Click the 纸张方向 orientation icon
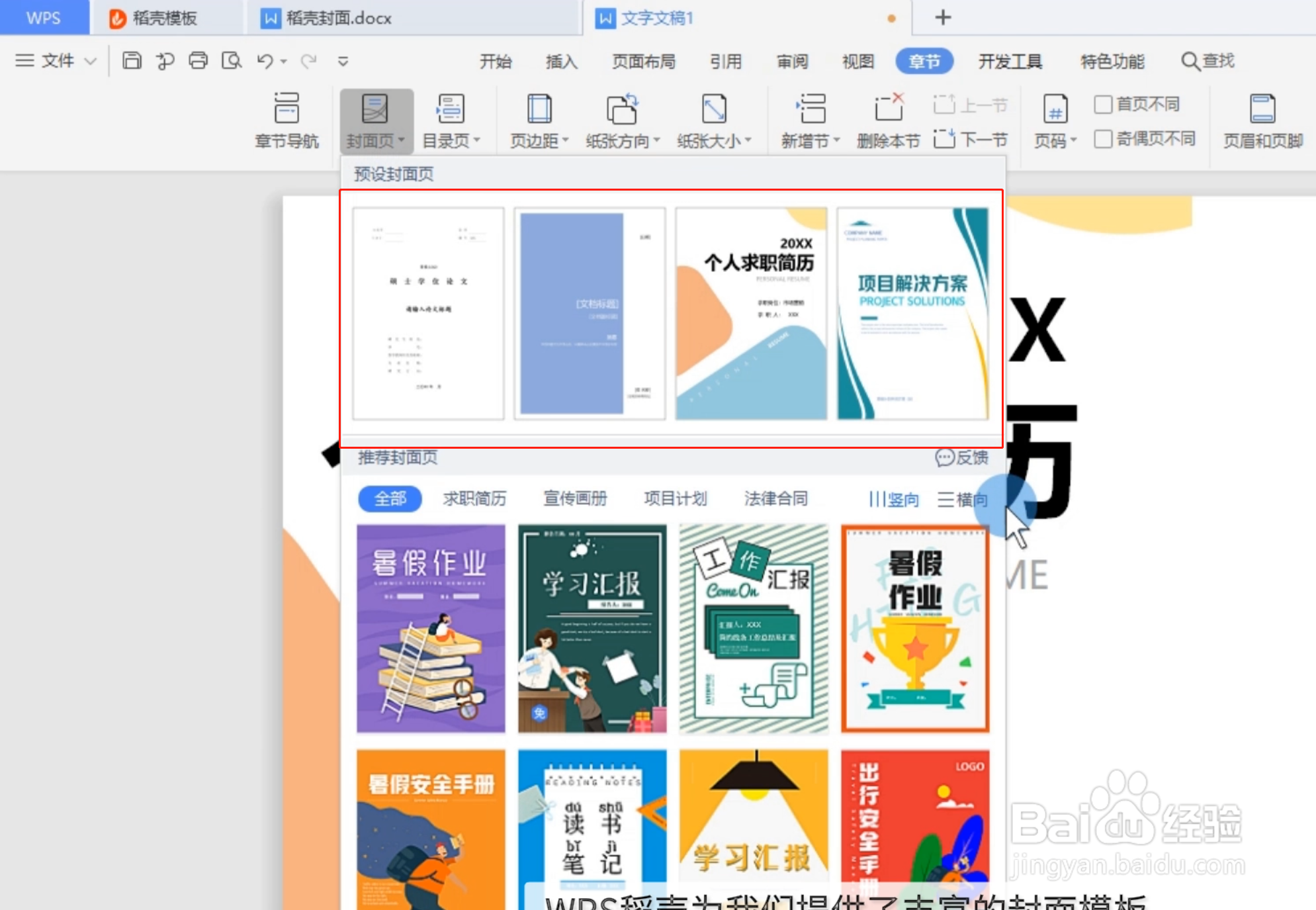 click(622, 109)
